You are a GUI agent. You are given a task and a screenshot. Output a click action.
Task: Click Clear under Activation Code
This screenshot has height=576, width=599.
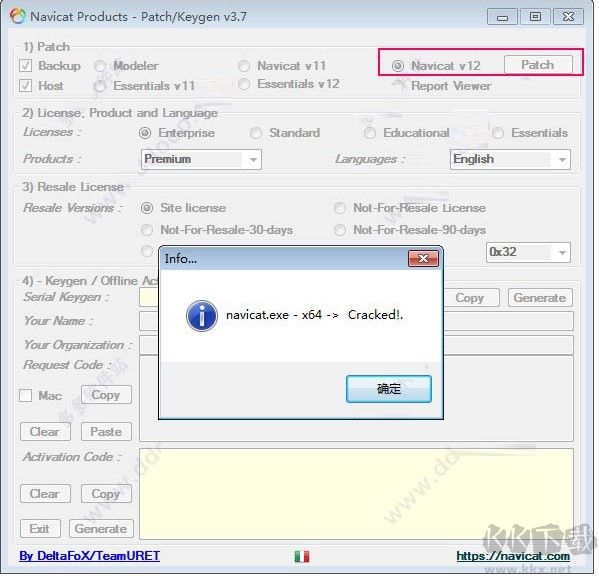[x=45, y=494]
